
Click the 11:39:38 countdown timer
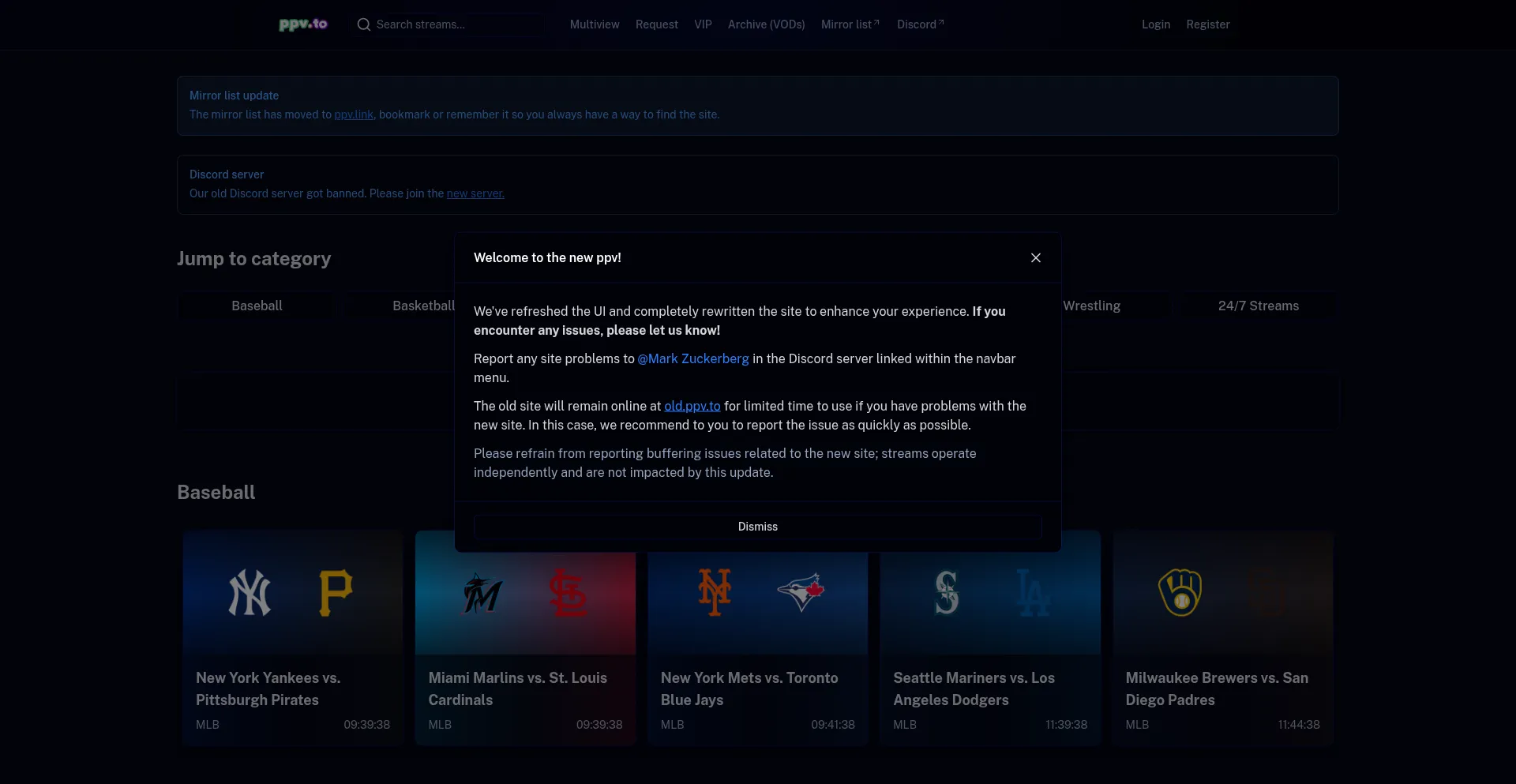[1066, 725]
